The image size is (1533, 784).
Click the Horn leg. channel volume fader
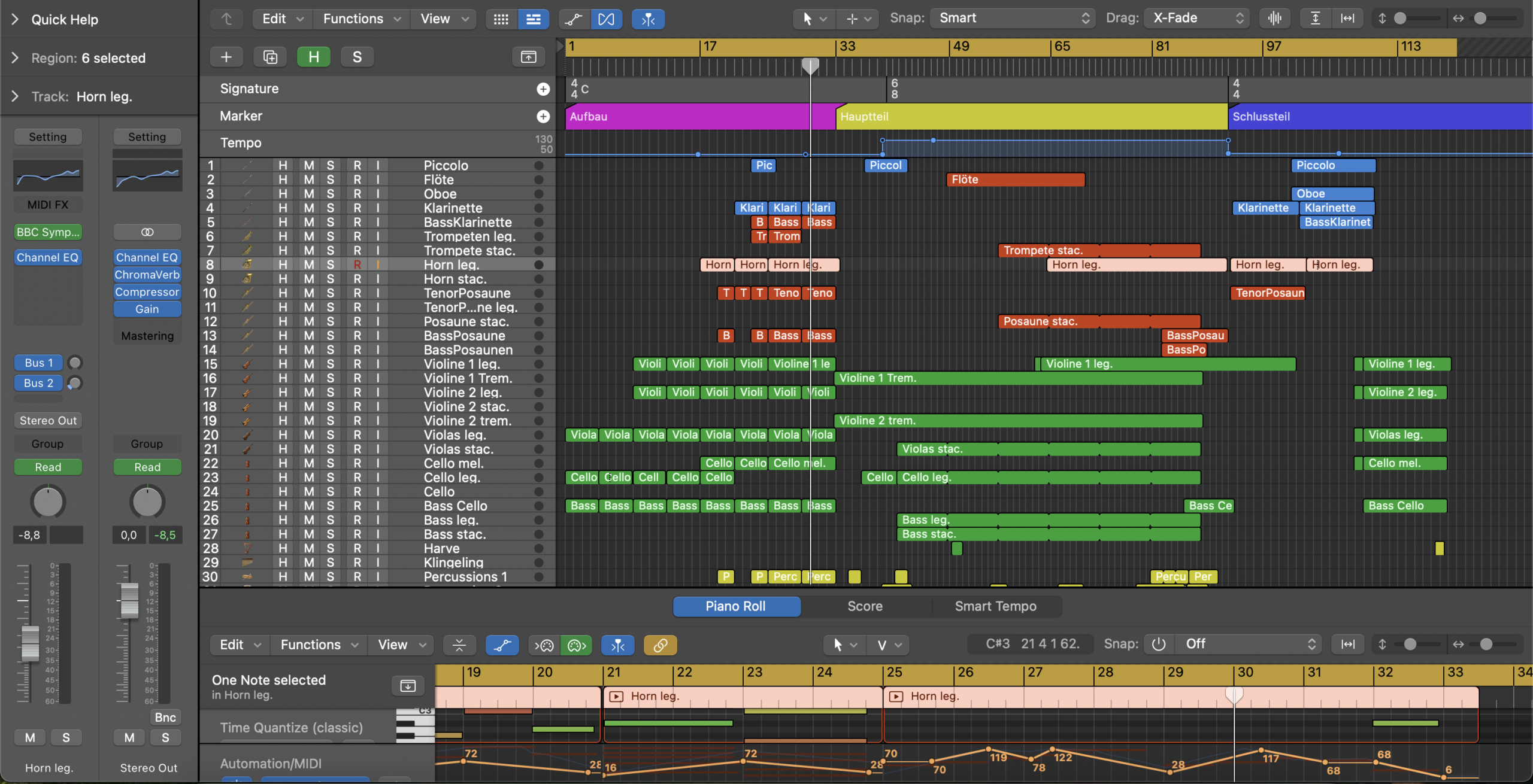click(30, 643)
